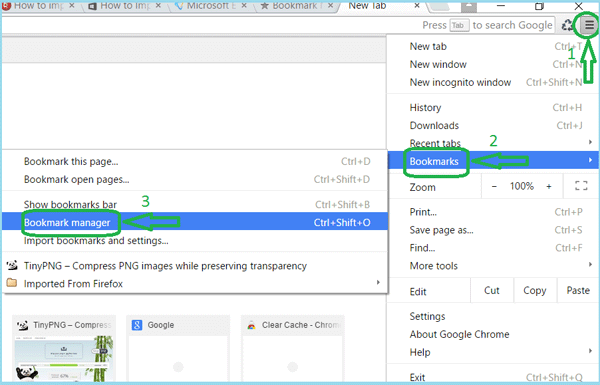
Task: Click the Cut button in Edit row
Action: click(x=492, y=291)
